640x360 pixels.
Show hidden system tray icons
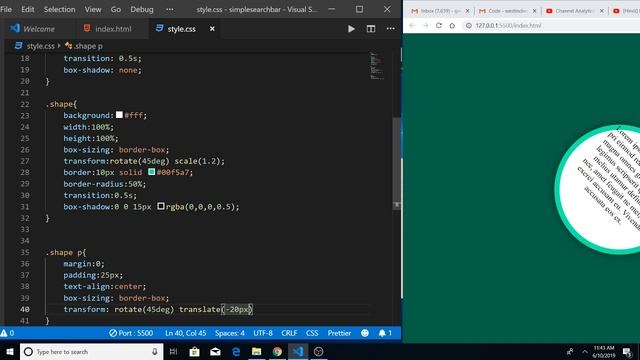(x=585, y=351)
